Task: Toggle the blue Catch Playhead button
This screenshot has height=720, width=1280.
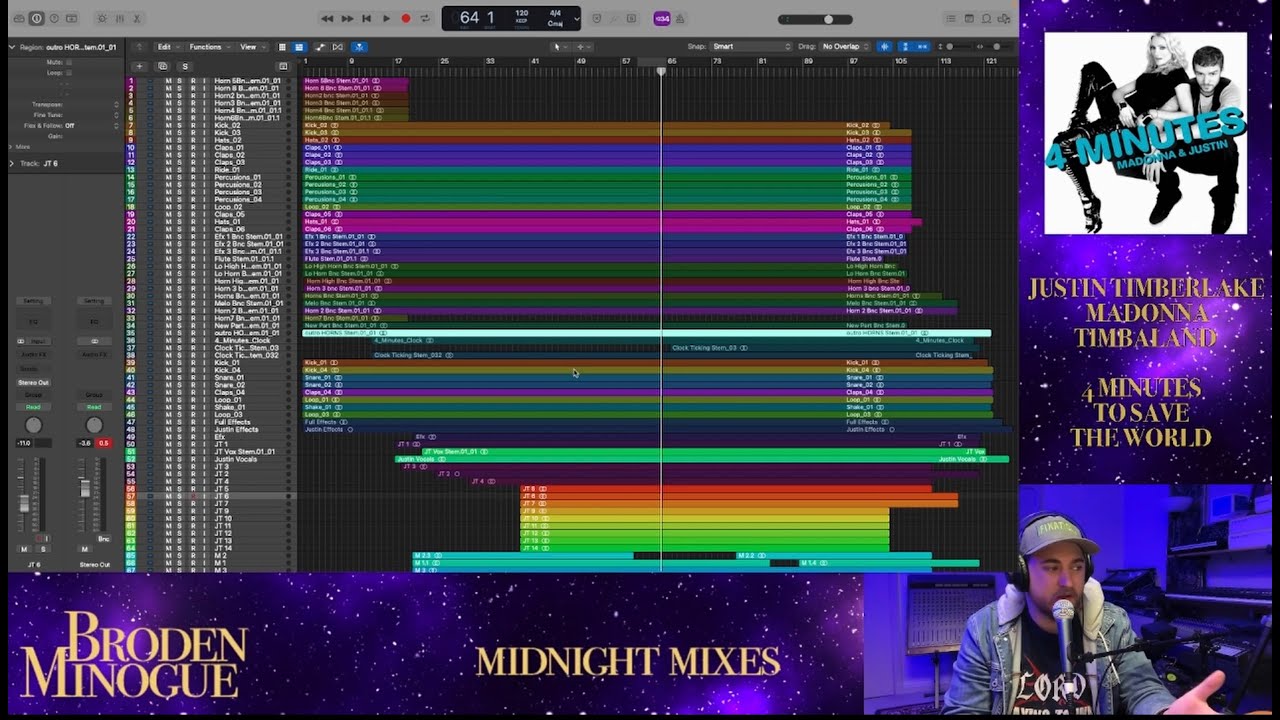Action: click(358, 47)
